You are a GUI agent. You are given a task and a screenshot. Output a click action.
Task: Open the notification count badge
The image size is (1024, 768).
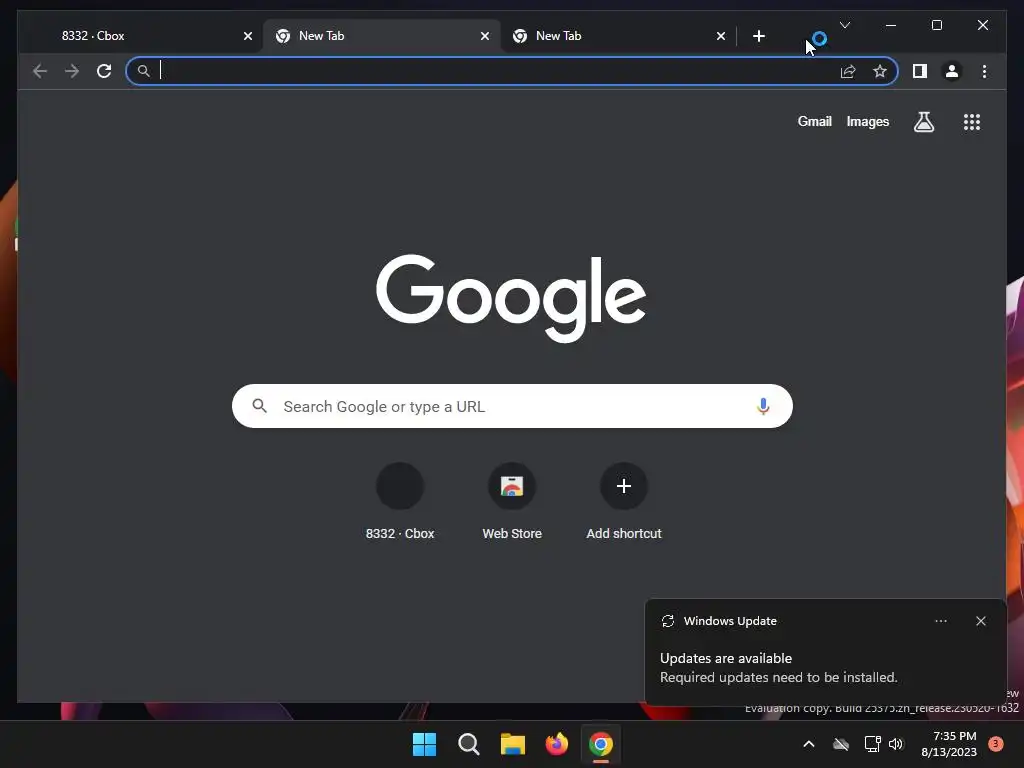pos(995,744)
